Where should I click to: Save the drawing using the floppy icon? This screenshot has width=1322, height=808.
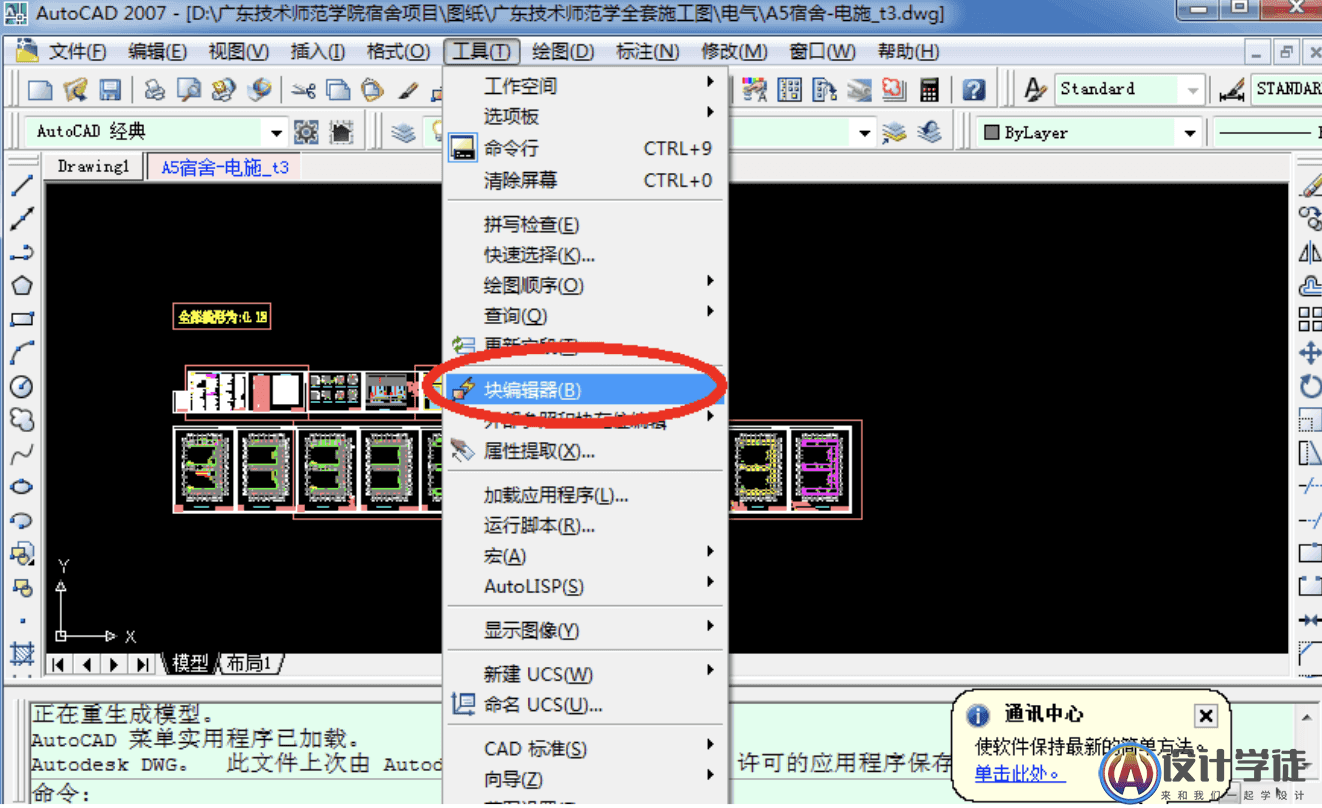click(110, 90)
